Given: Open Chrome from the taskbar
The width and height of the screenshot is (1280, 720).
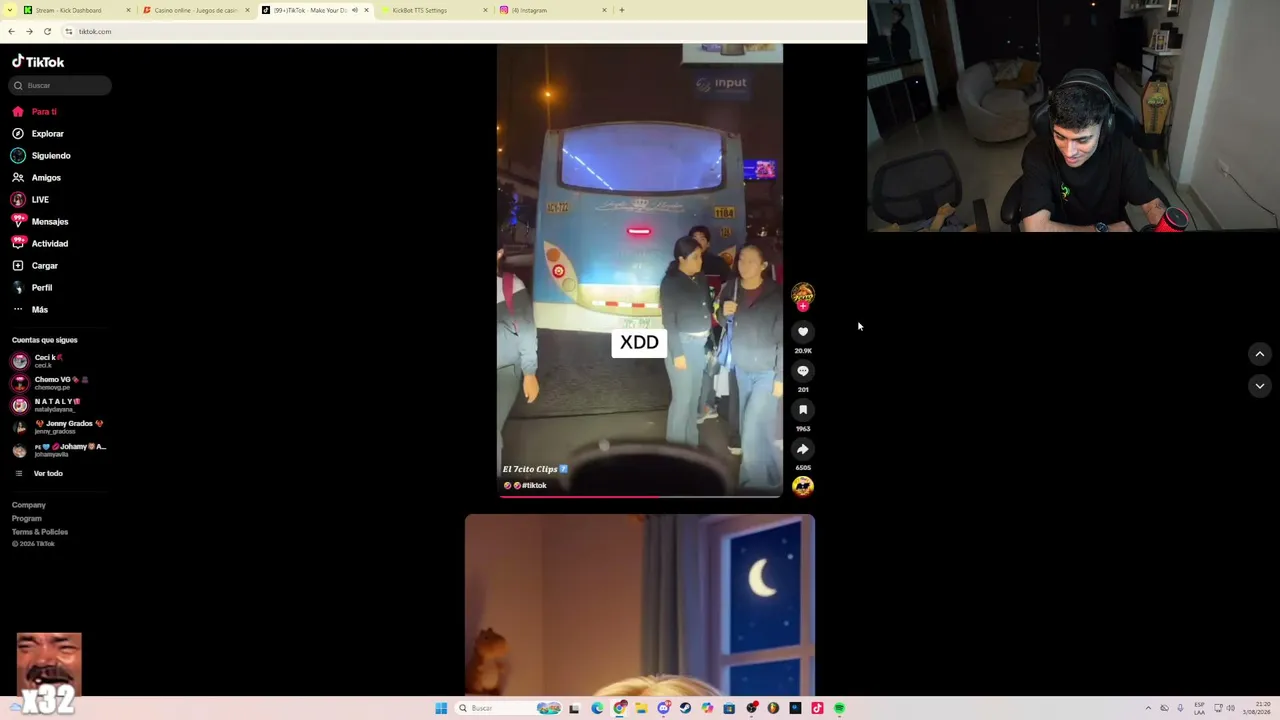Looking at the screenshot, I should [x=620, y=708].
